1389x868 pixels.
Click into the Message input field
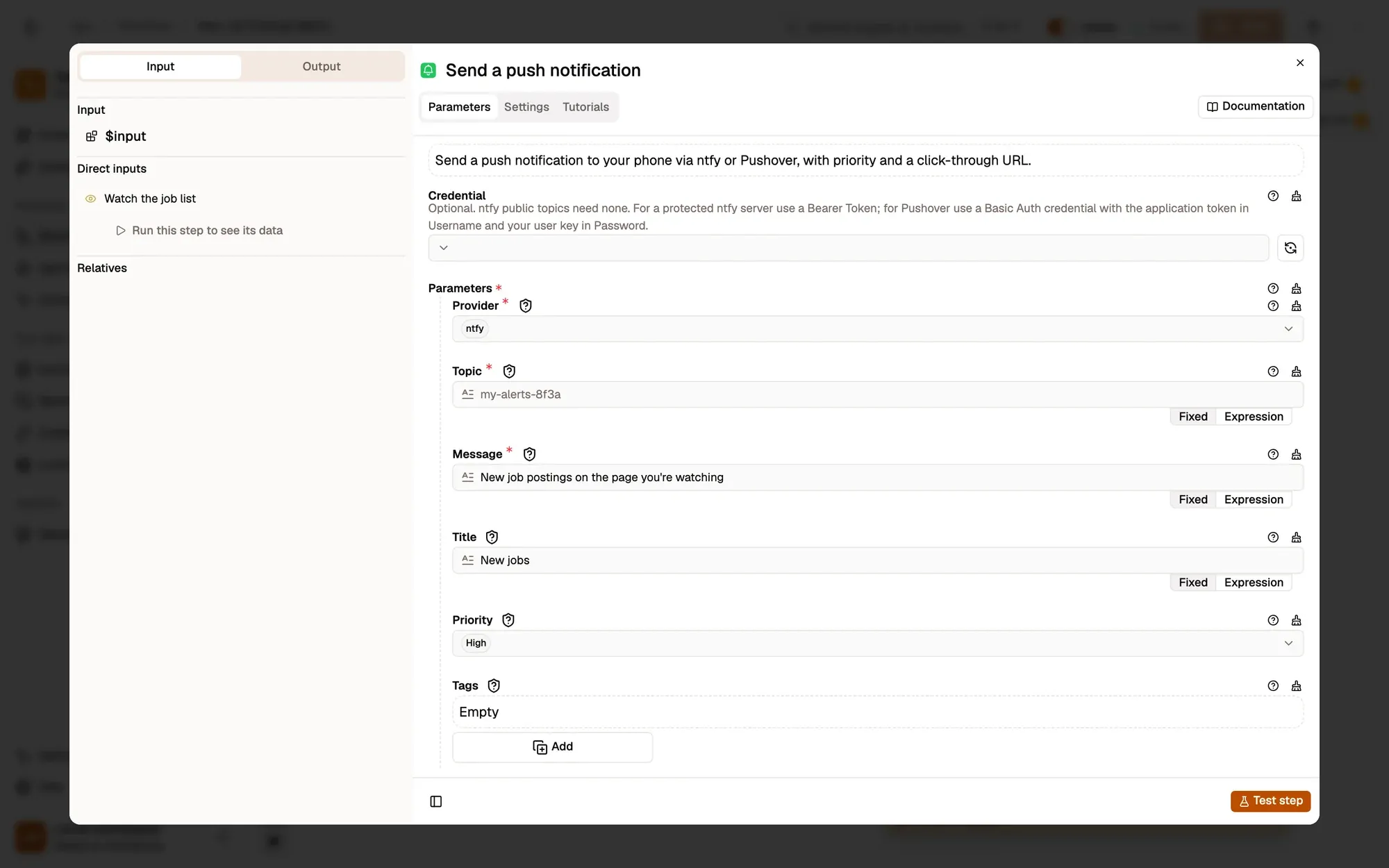pos(878,478)
